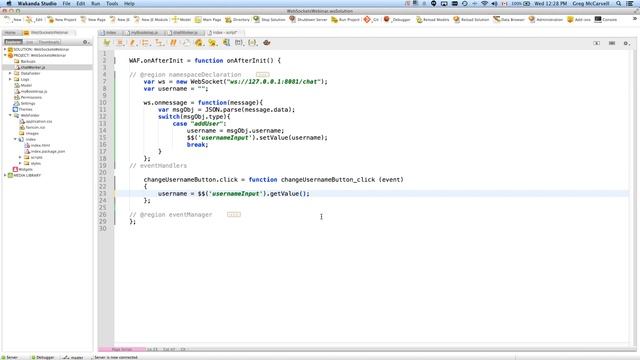The image size is (640, 360).
Task: Click the New JS toolbar button
Action: click(x=120, y=20)
